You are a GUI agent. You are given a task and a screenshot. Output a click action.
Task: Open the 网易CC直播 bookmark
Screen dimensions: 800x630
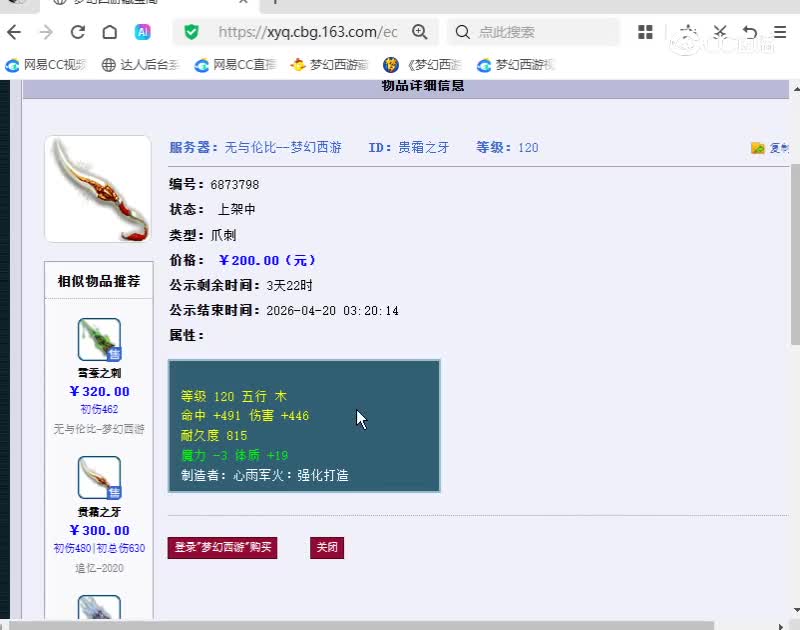coord(236,65)
